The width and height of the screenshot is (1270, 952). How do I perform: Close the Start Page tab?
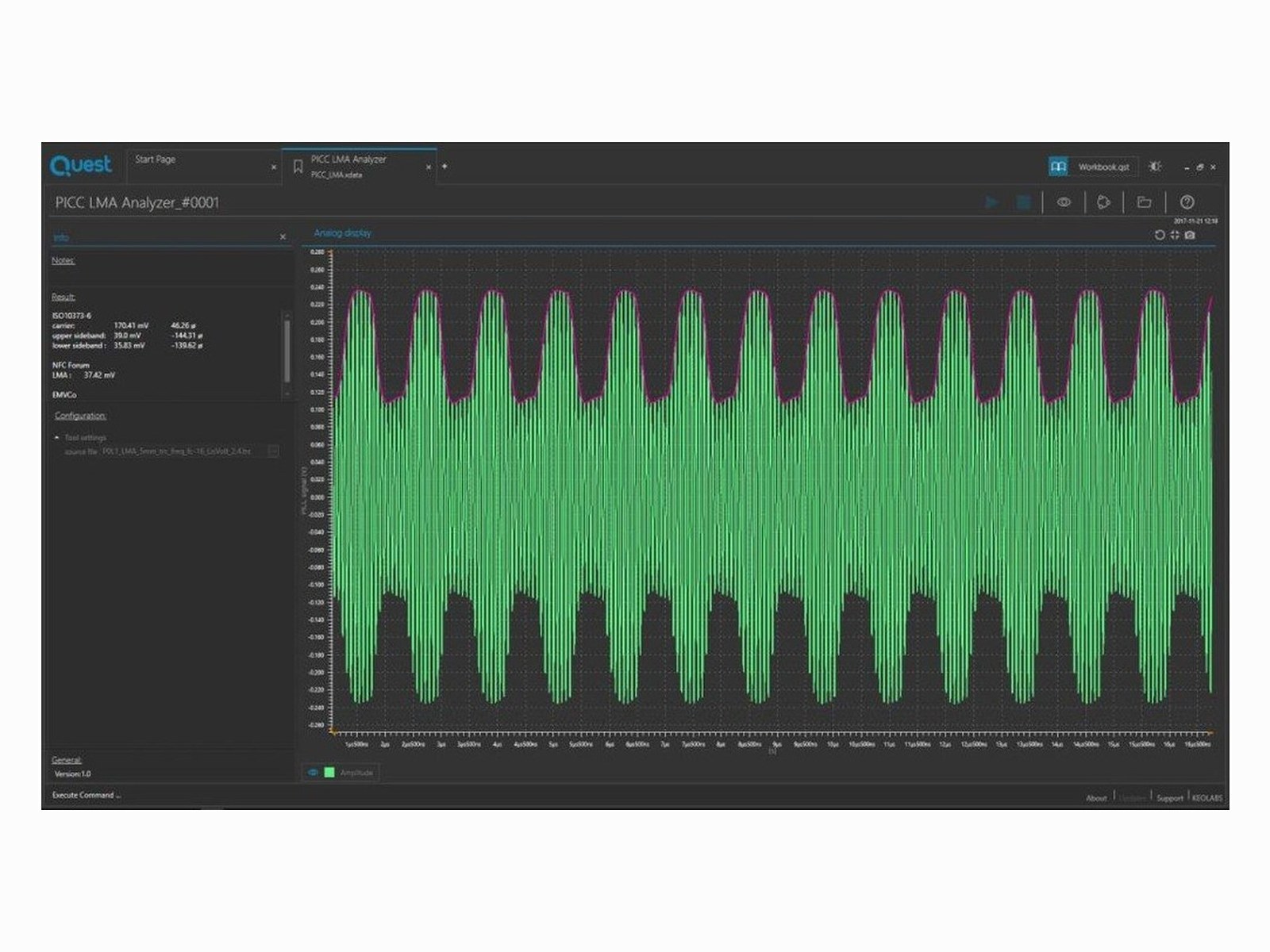(x=274, y=167)
